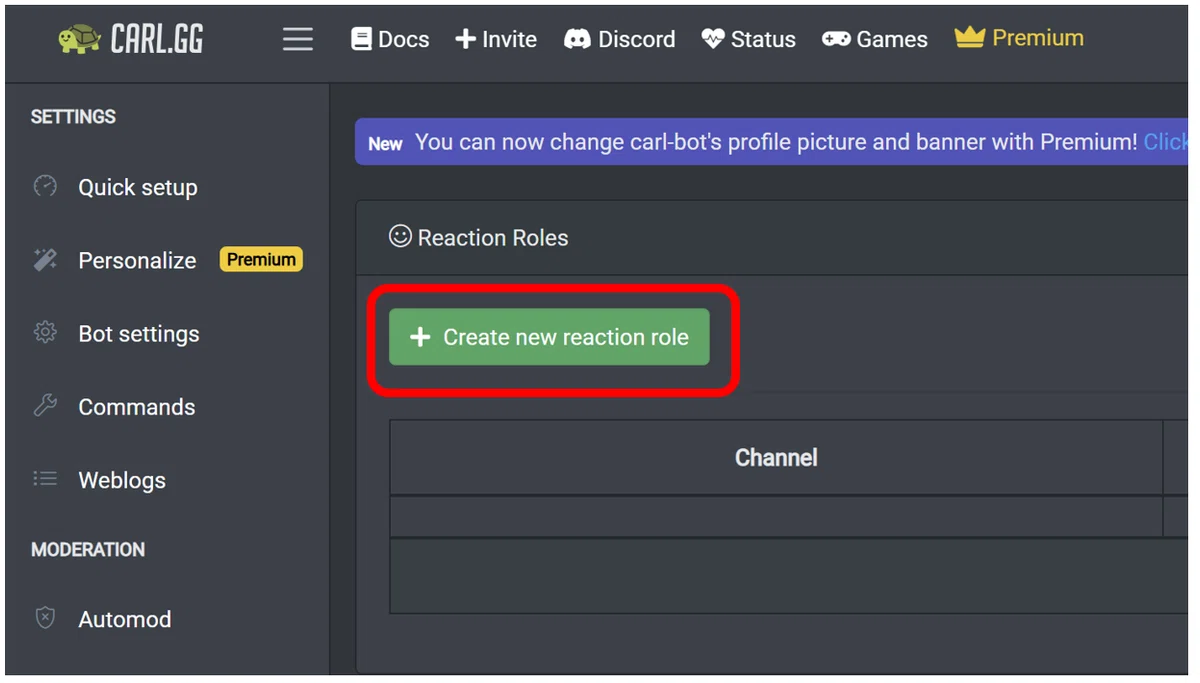Click the crown icon beside Premium

click(x=969, y=37)
